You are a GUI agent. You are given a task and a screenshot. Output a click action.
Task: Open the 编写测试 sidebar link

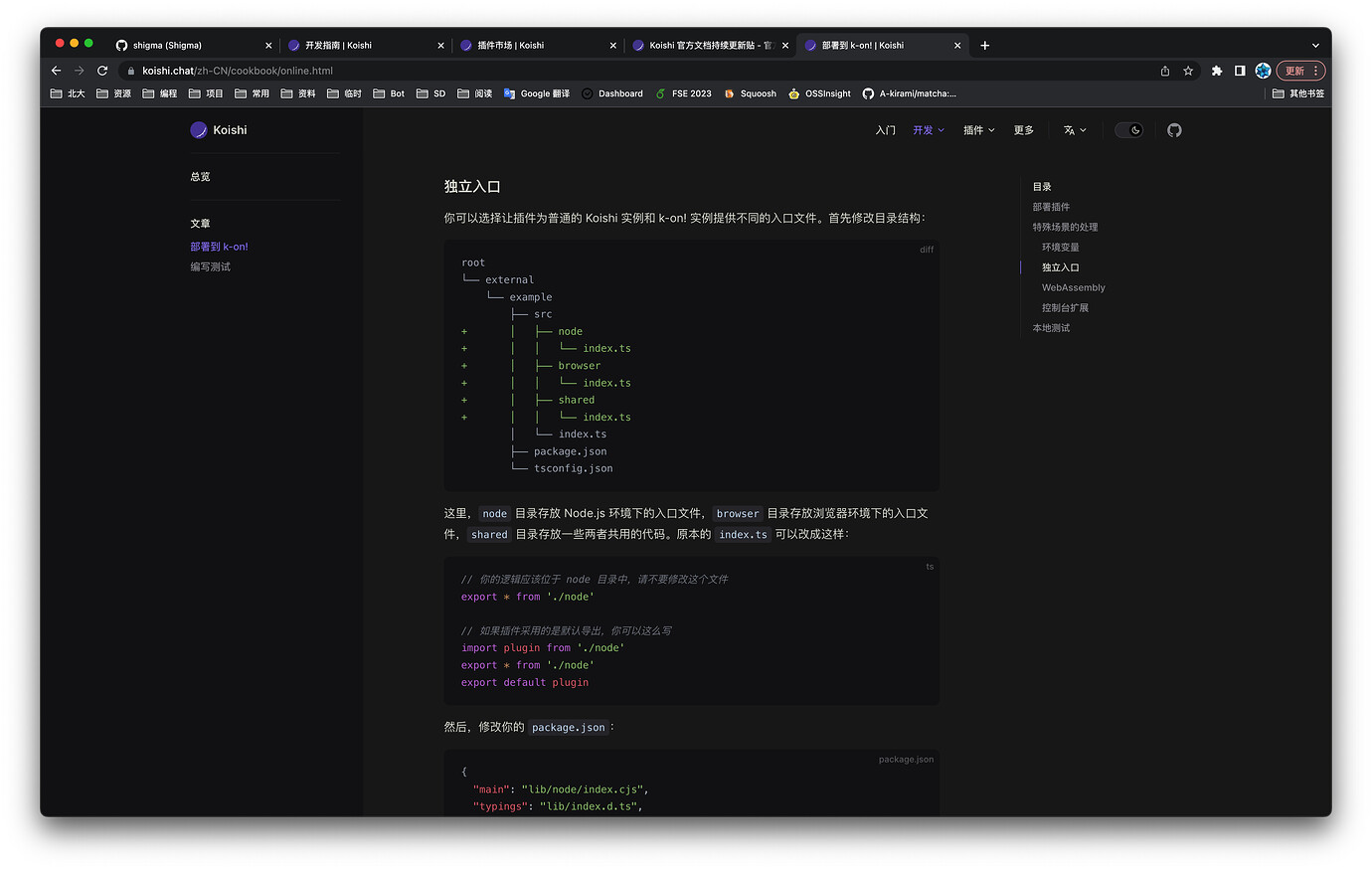[210, 266]
